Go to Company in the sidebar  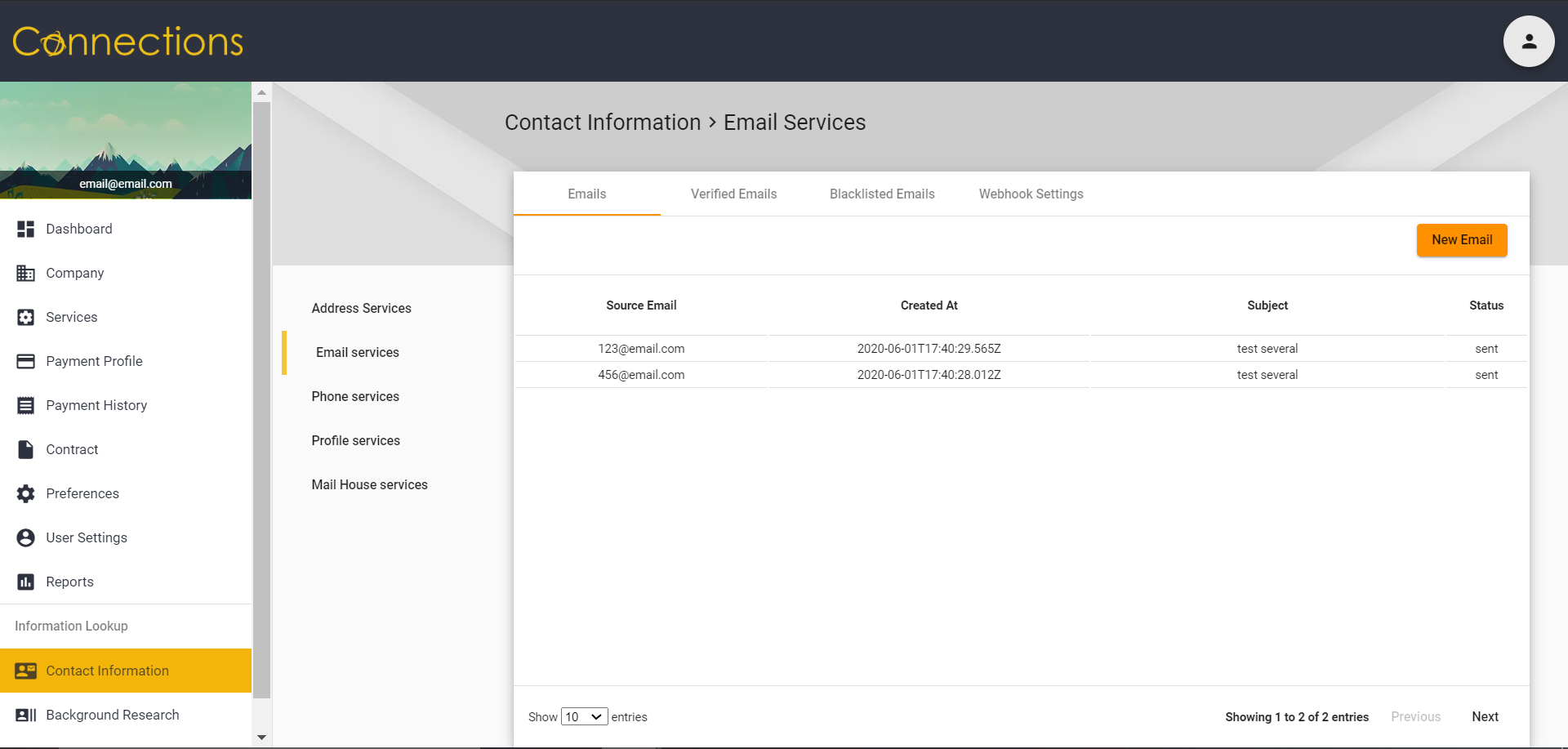pos(126,273)
